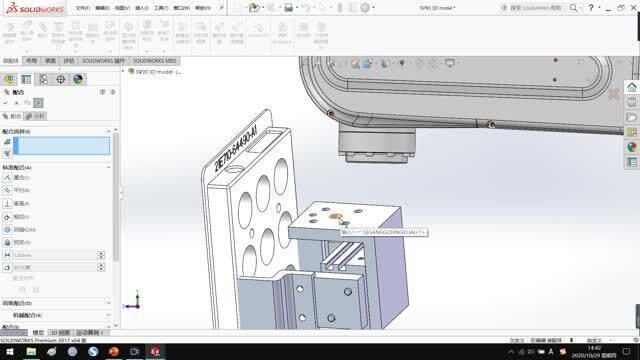The width and height of the screenshot is (640, 360).
Task: Switch to the SOLIDWORKS MBD ribbon tab
Action: (x=154, y=61)
